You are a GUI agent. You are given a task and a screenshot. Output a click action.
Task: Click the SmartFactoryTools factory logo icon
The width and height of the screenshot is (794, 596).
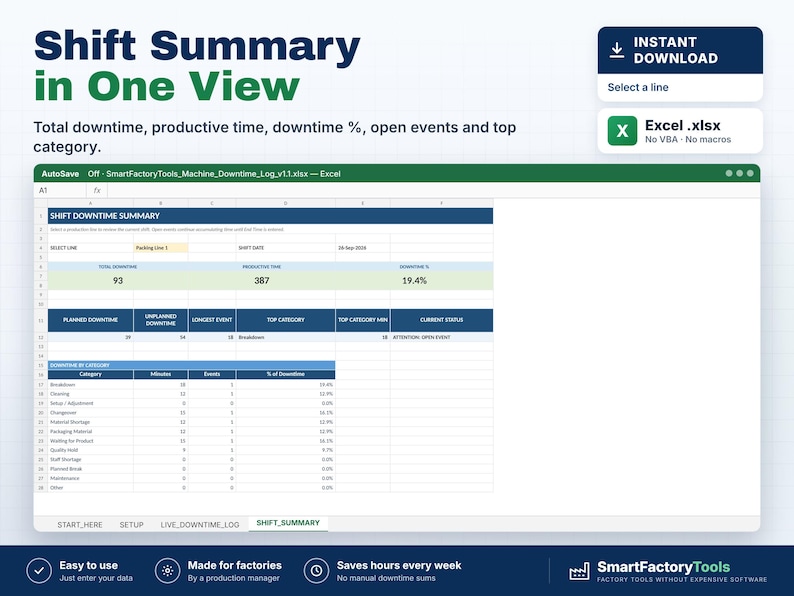click(579, 571)
